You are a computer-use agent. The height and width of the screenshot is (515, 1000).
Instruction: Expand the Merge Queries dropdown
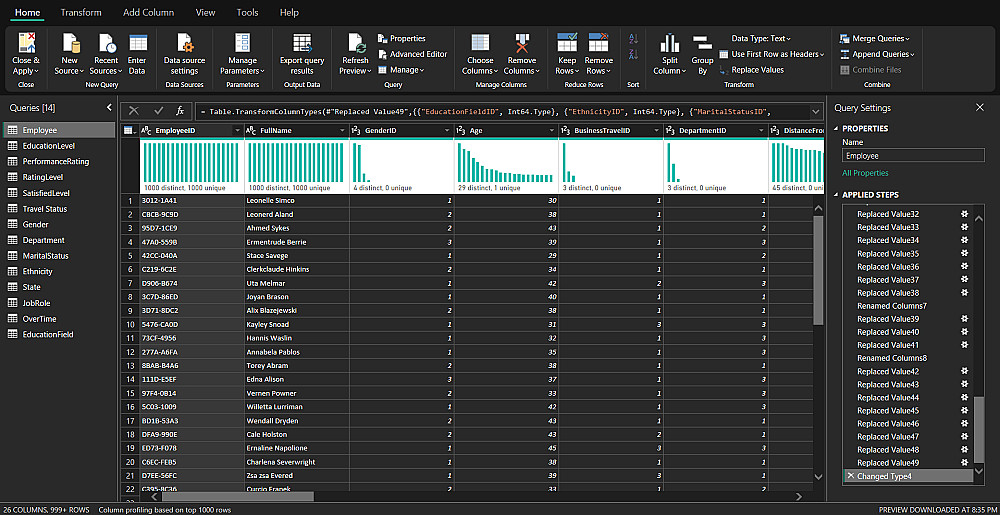[874, 39]
